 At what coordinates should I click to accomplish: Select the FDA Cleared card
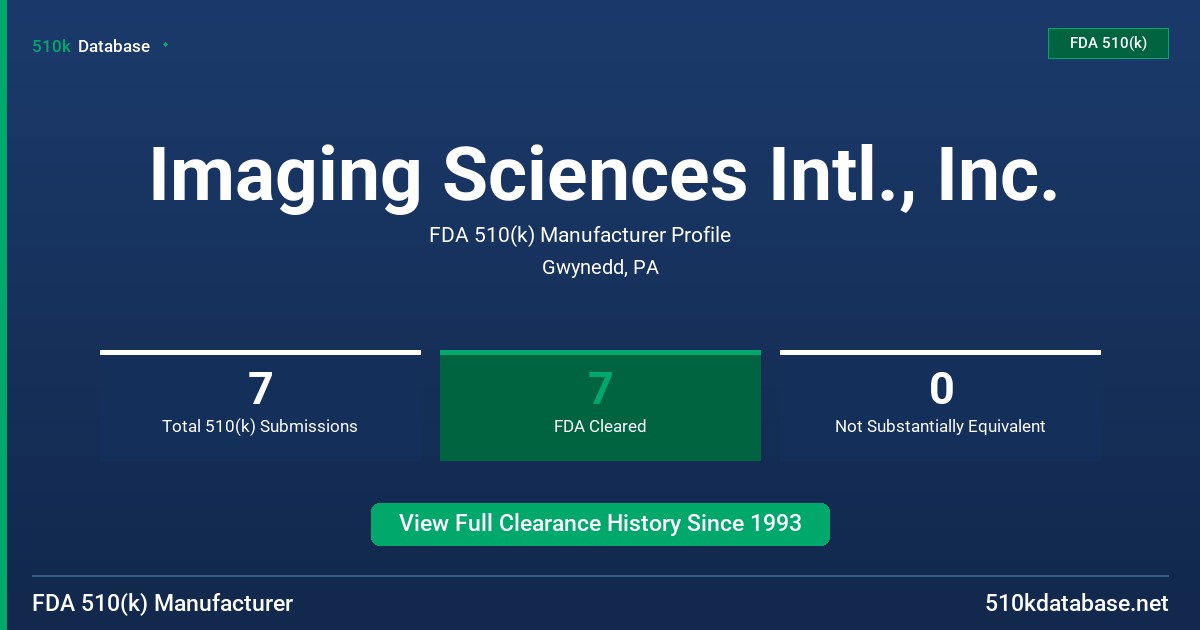click(600, 405)
